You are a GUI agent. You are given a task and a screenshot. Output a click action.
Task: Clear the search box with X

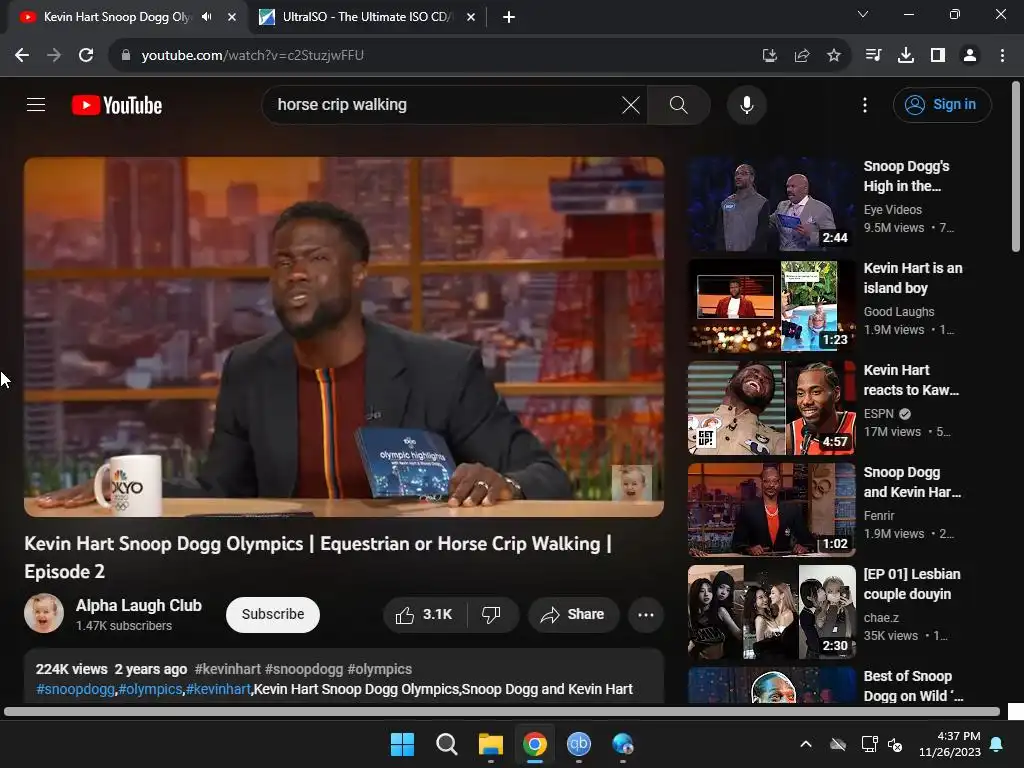(631, 104)
